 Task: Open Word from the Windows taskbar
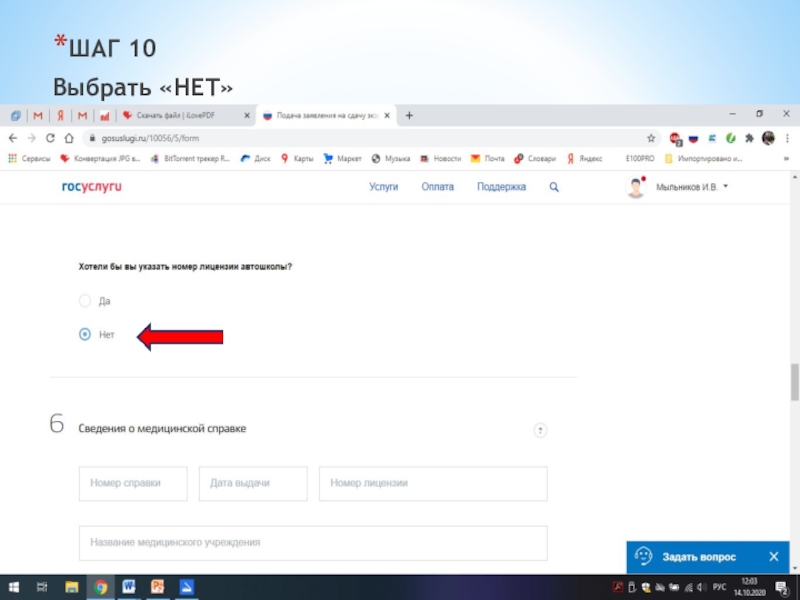point(129,587)
